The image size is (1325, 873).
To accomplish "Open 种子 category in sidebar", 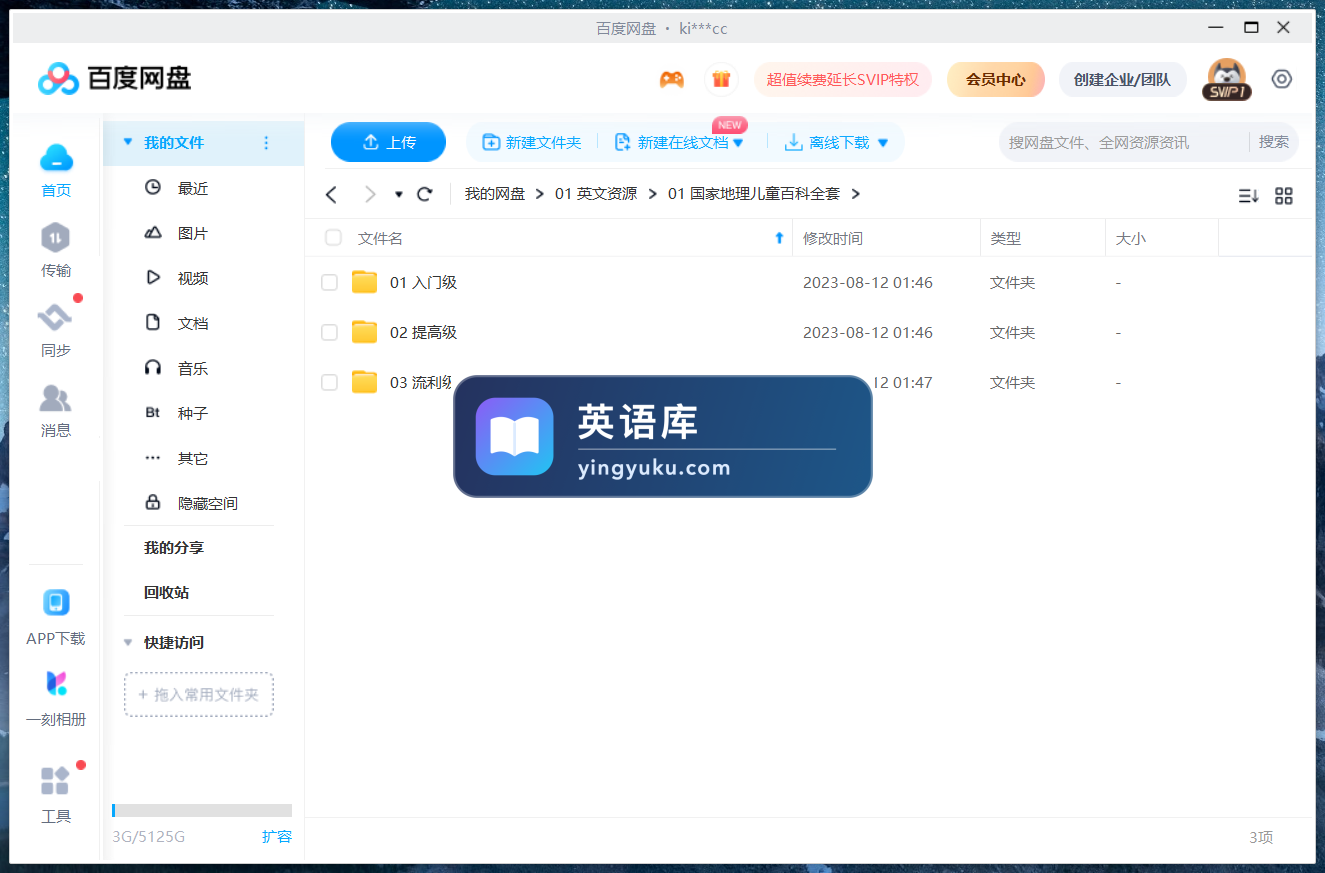I will pyautogui.click(x=193, y=413).
